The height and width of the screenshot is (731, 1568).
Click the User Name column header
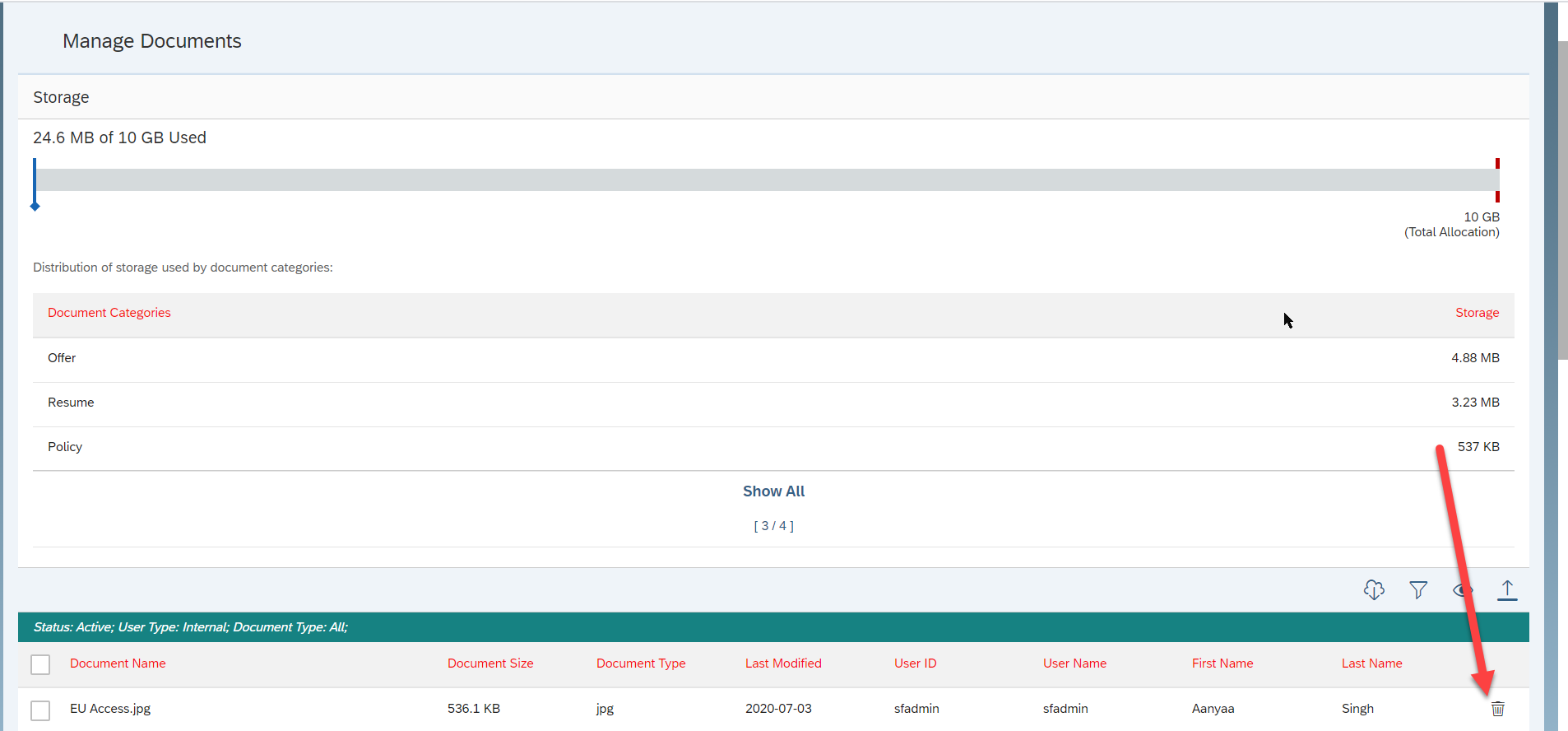pyautogui.click(x=1074, y=663)
